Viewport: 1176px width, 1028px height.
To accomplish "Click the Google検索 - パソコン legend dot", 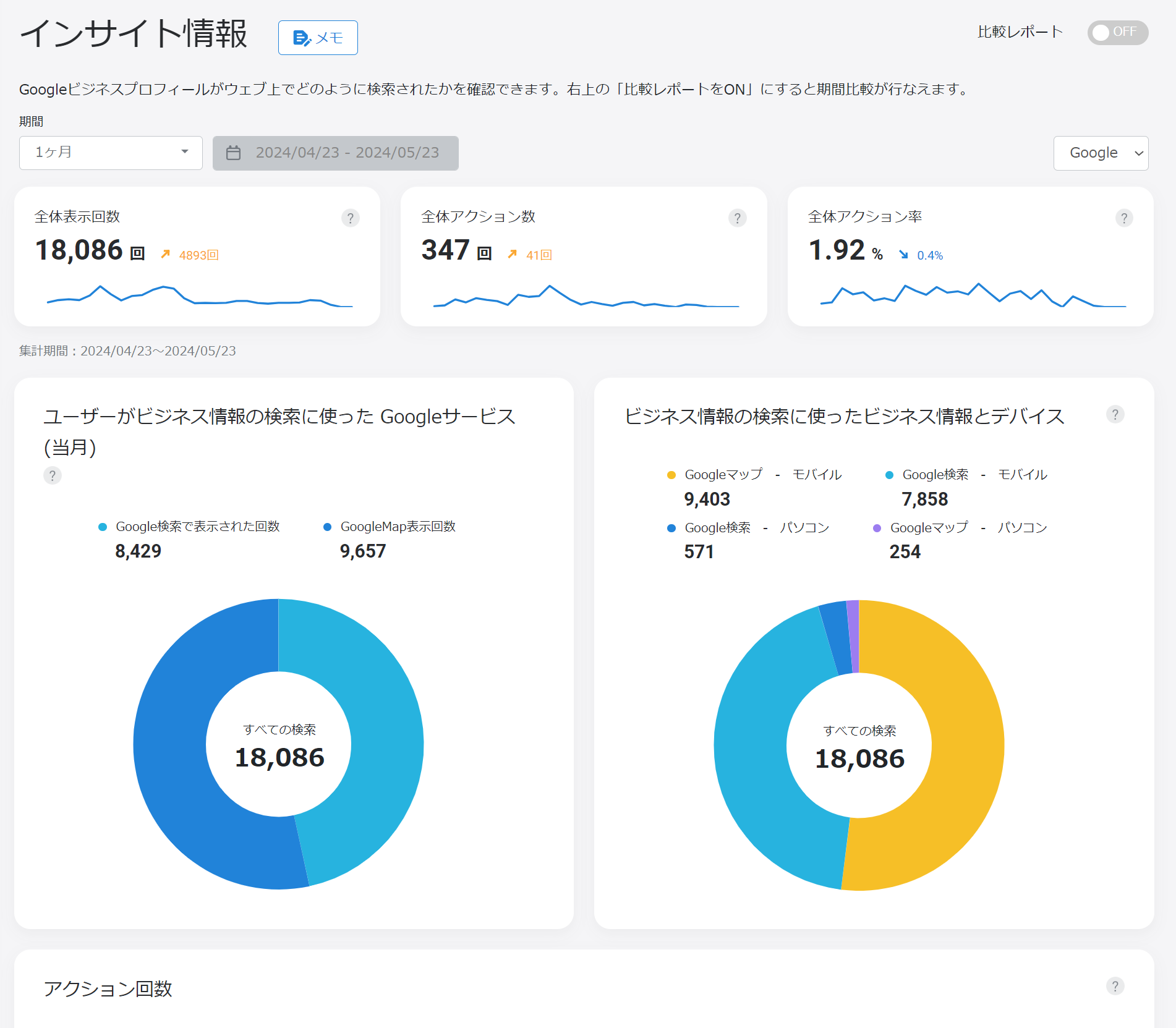I will (671, 528).
